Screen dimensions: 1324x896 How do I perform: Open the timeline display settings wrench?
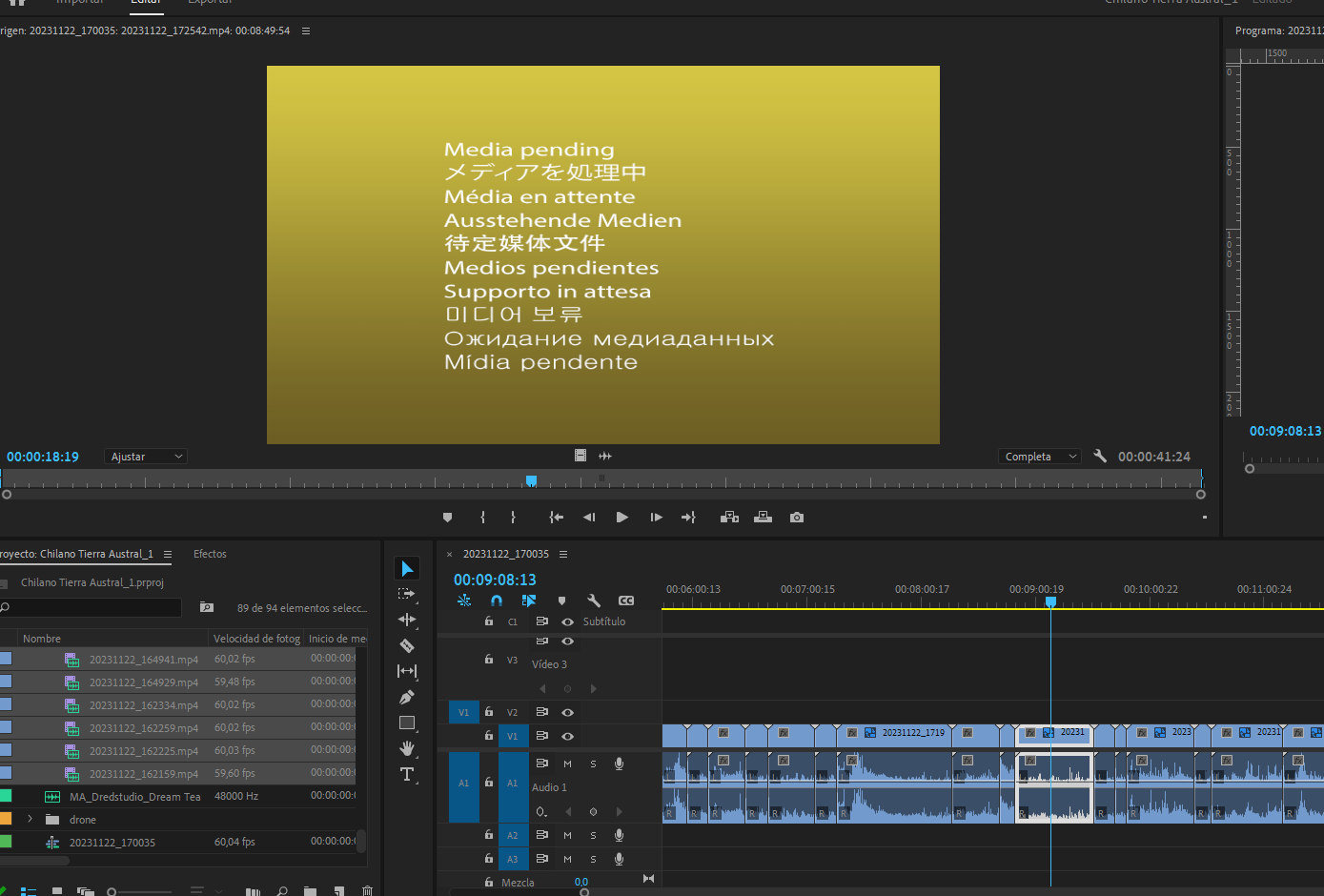pyautogui.click(x=594, y=601)
